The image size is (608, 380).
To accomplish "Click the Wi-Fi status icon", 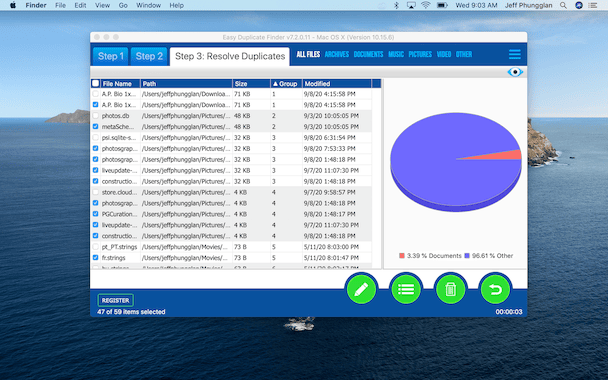I will click(426, 5).
